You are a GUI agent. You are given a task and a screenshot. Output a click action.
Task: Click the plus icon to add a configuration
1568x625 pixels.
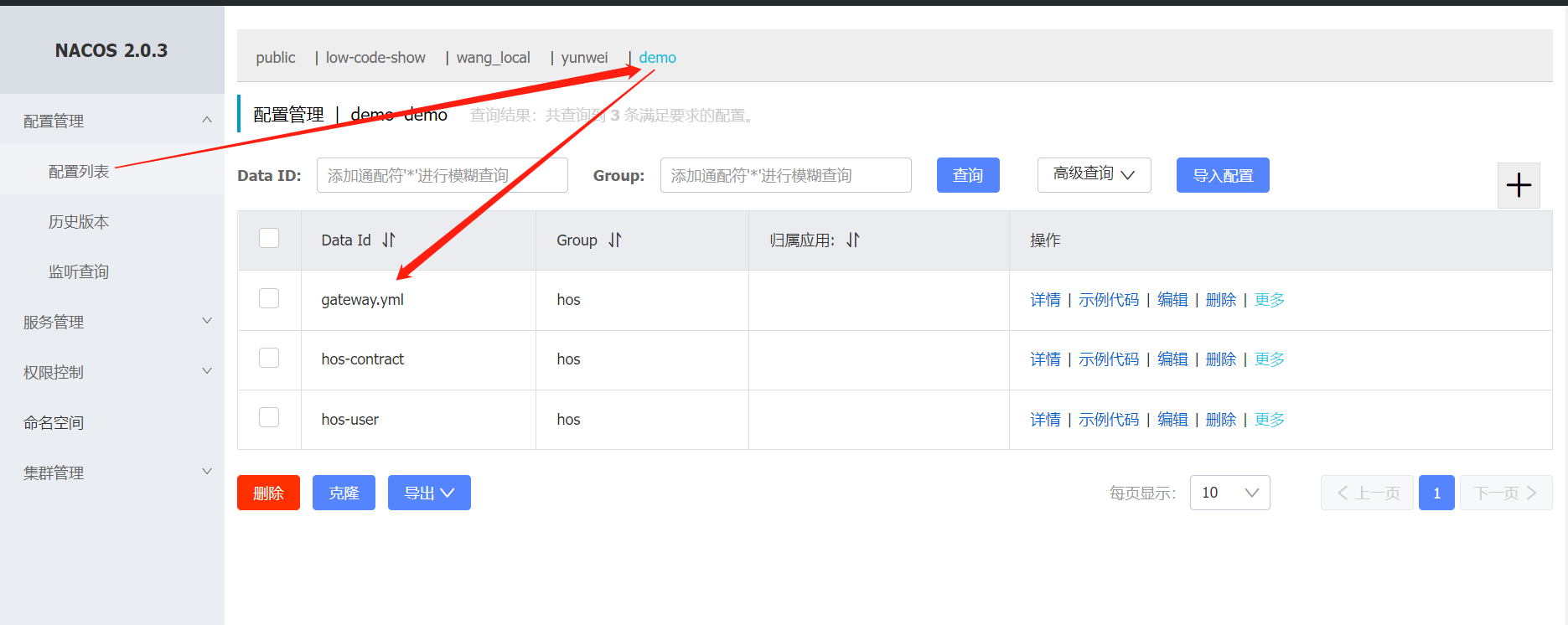tap(1519, 185)
